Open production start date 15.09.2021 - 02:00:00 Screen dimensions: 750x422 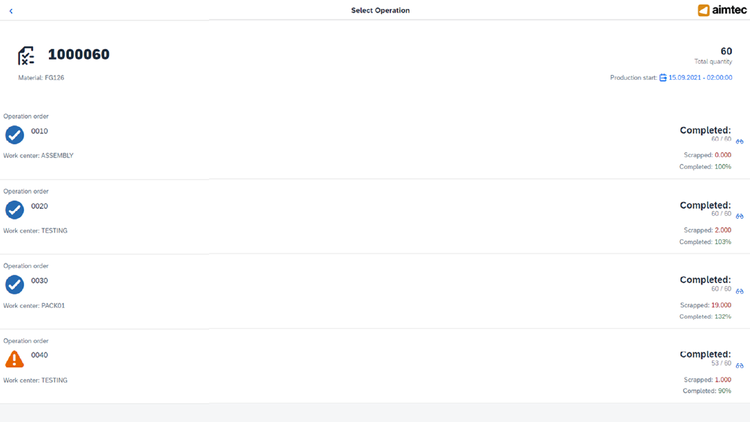pos(700,78)
